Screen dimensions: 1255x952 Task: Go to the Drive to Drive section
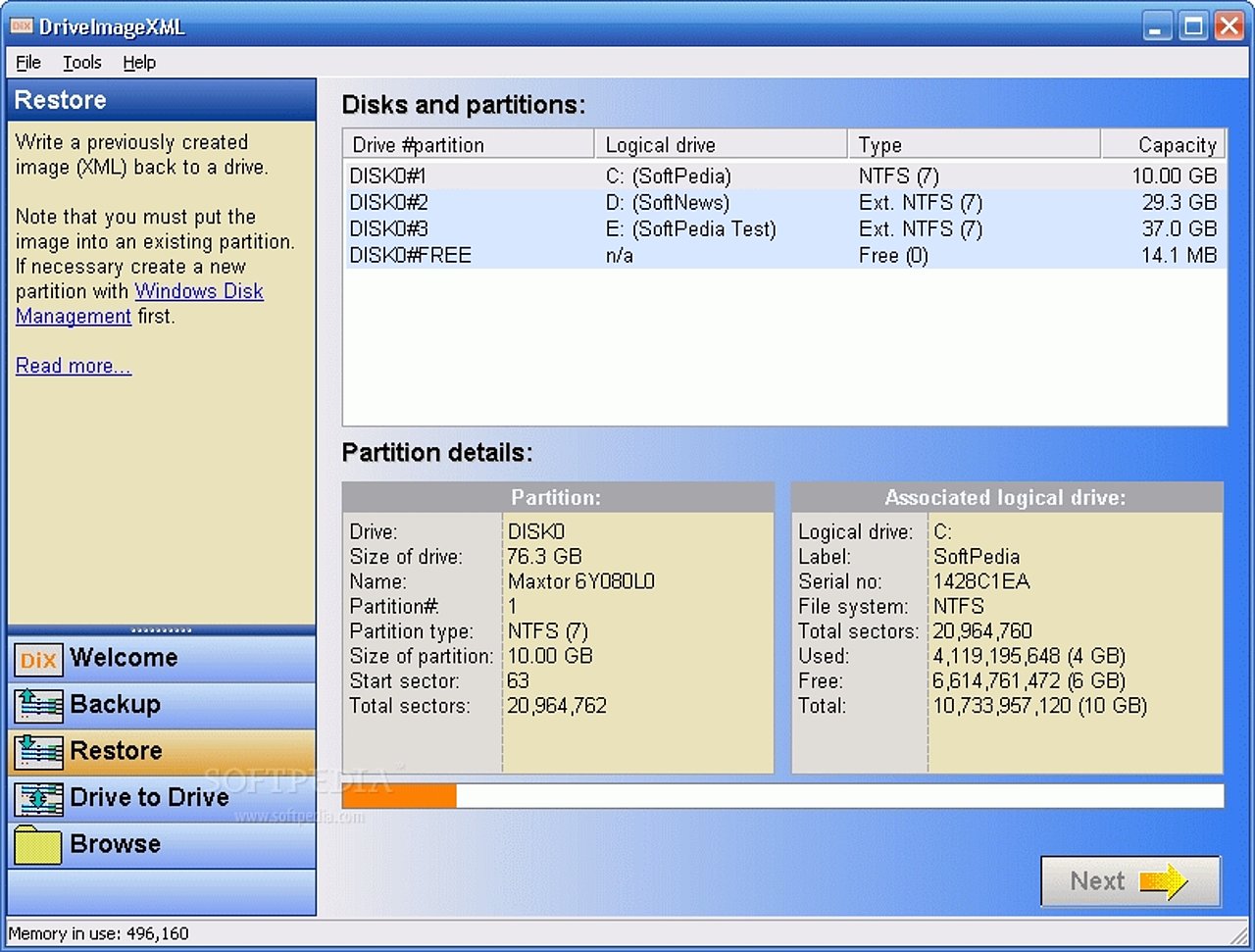(162, 798)
